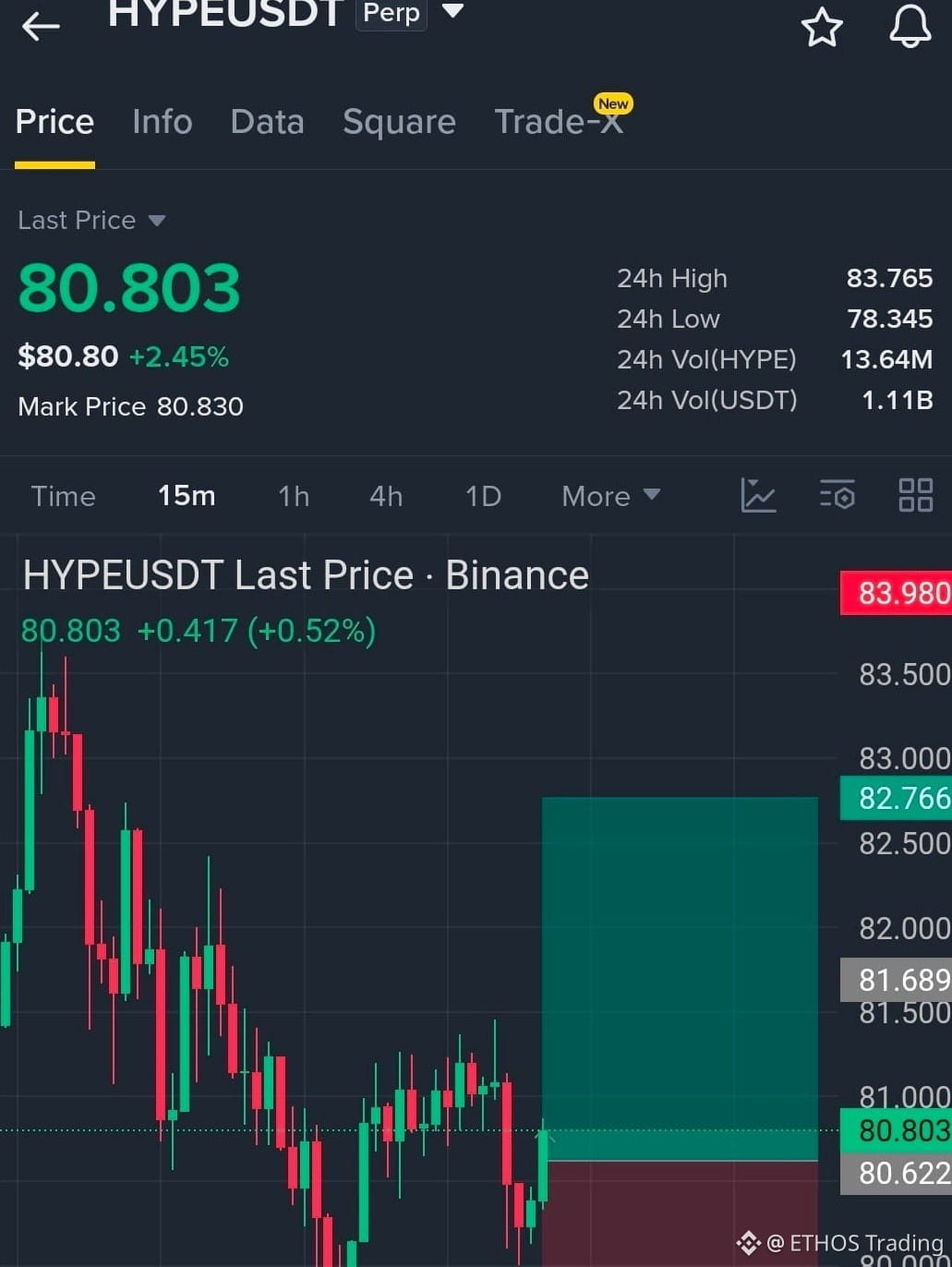Click the Mark Price 80.830 text
This screenshot has height=1267, width=952.
[x=130, y=406]
